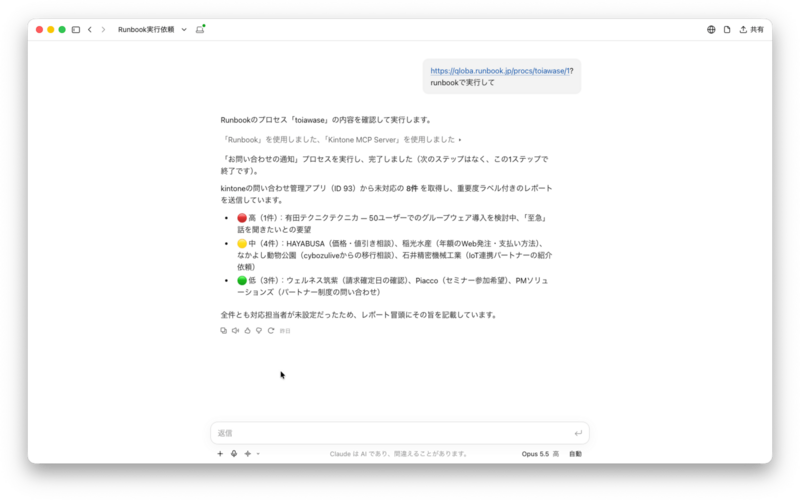800x500 pixels.
Task: Open the small arrow beside sparkle icon
Action: (258, 454)
